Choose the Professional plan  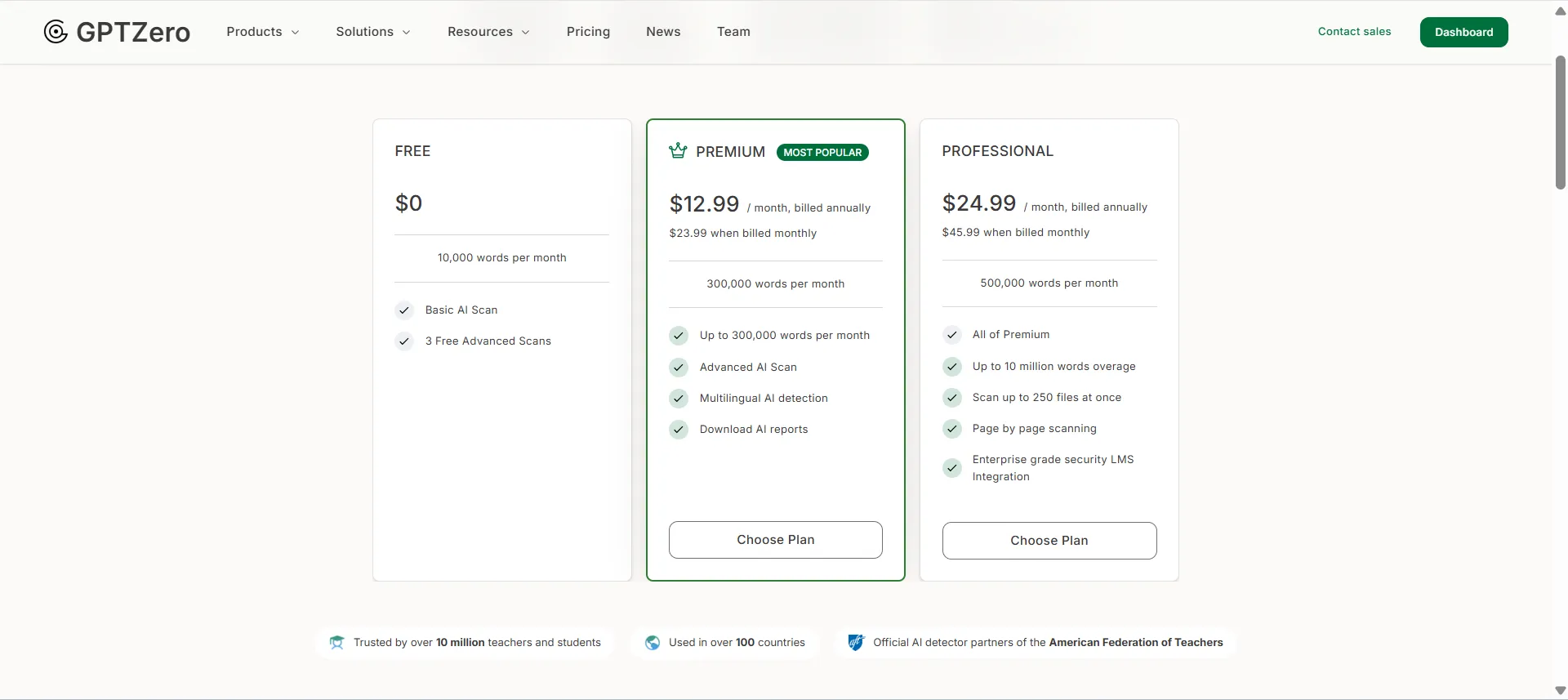(x=1049, y=541)
